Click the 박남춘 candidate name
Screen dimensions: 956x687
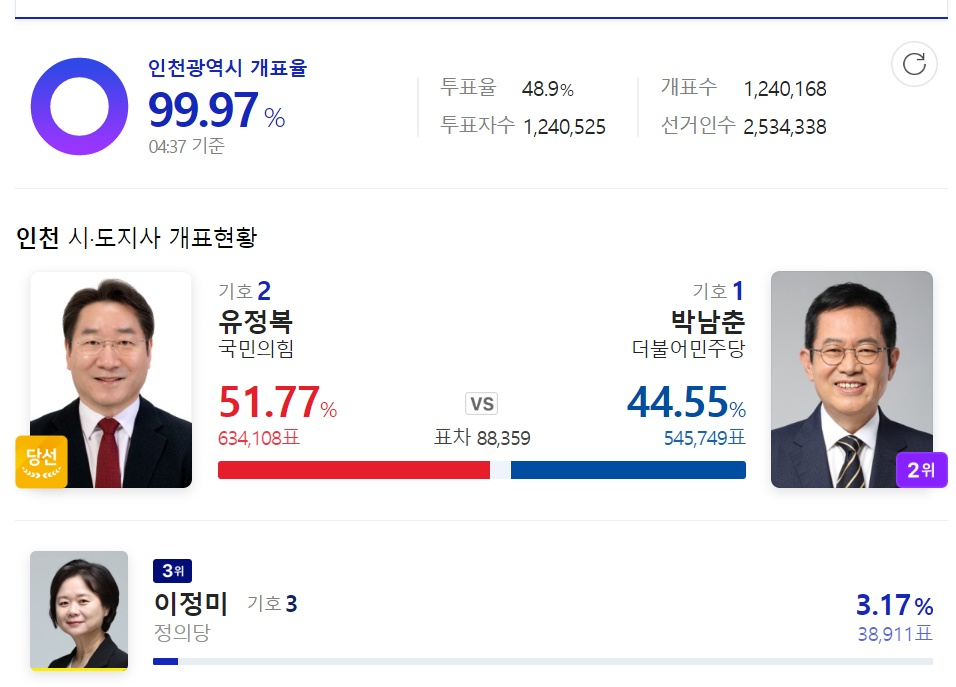click(708, 321)
